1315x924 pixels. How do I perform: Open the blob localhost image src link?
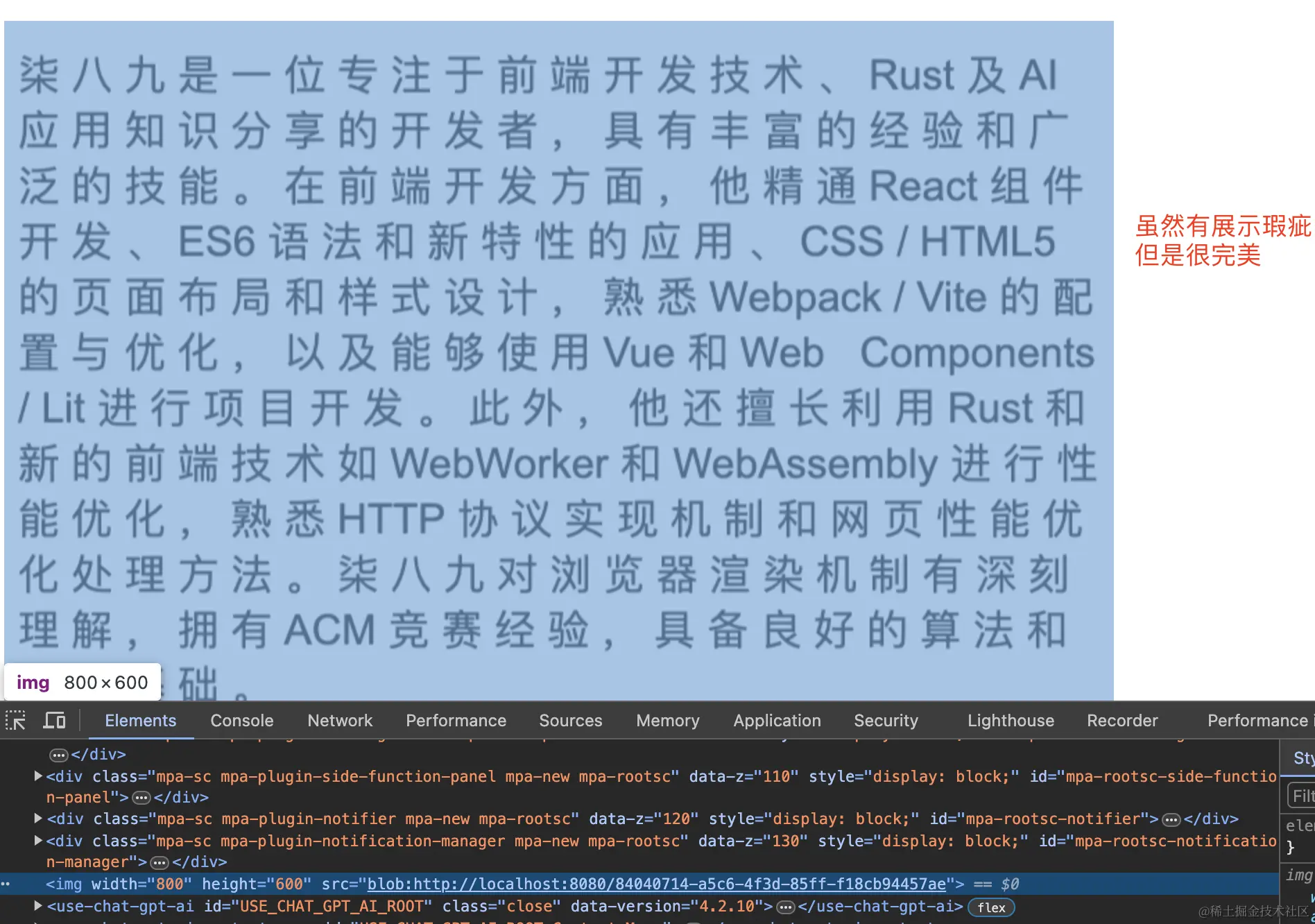point(656,884)
